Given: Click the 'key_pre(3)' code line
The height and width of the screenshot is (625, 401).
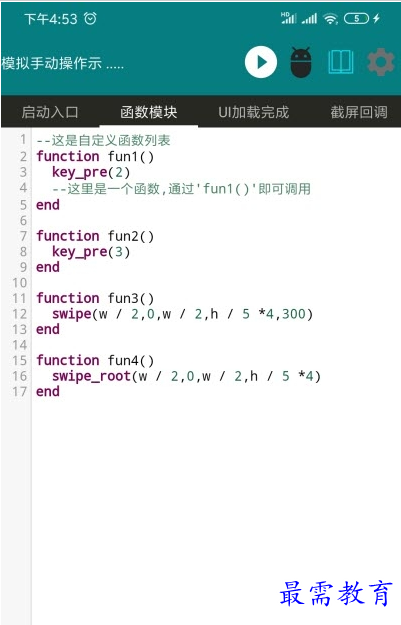Looking at the screenshot, I should 91,252.
